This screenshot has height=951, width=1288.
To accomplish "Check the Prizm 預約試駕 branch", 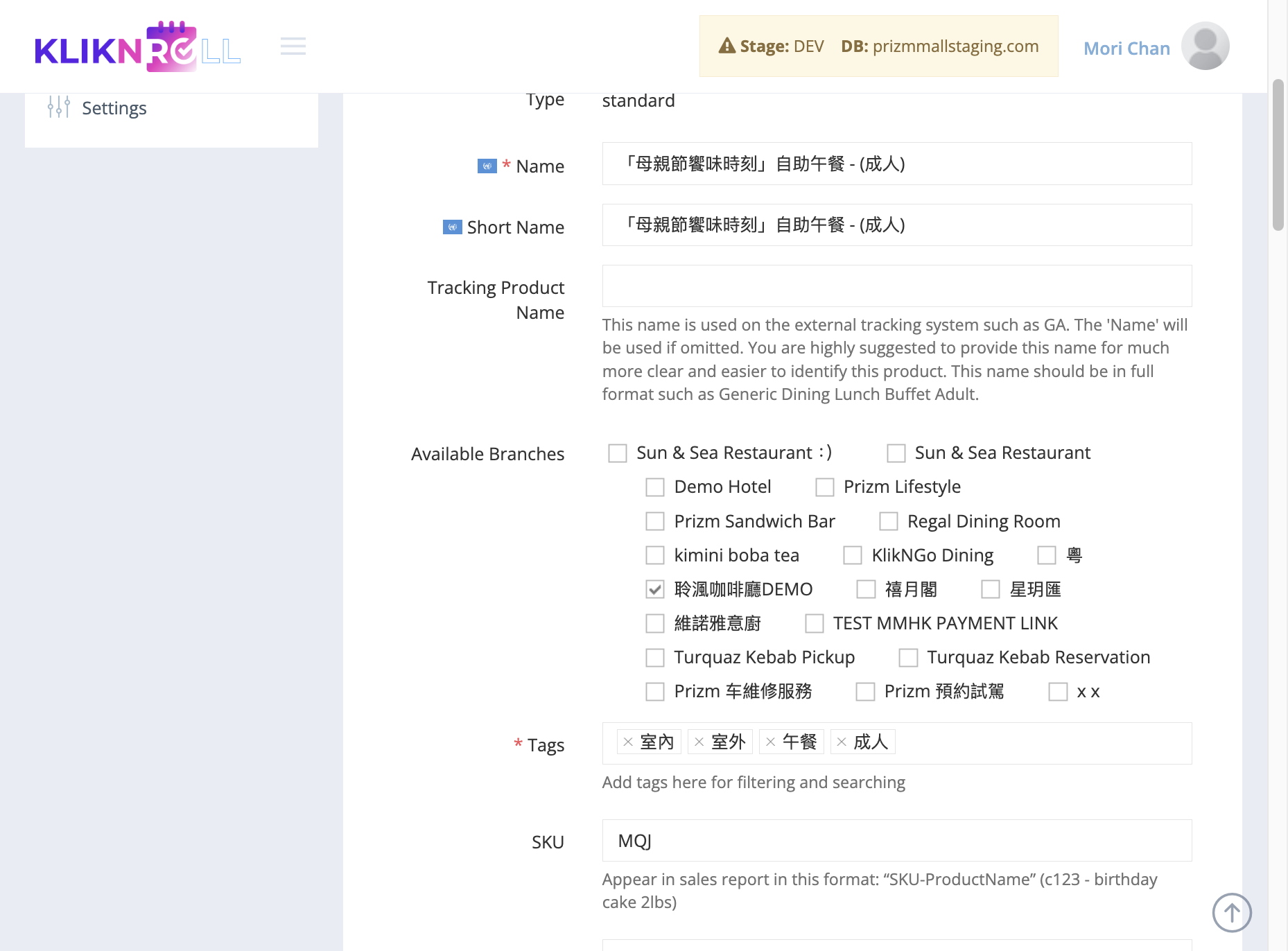I will tap(865, 692).
